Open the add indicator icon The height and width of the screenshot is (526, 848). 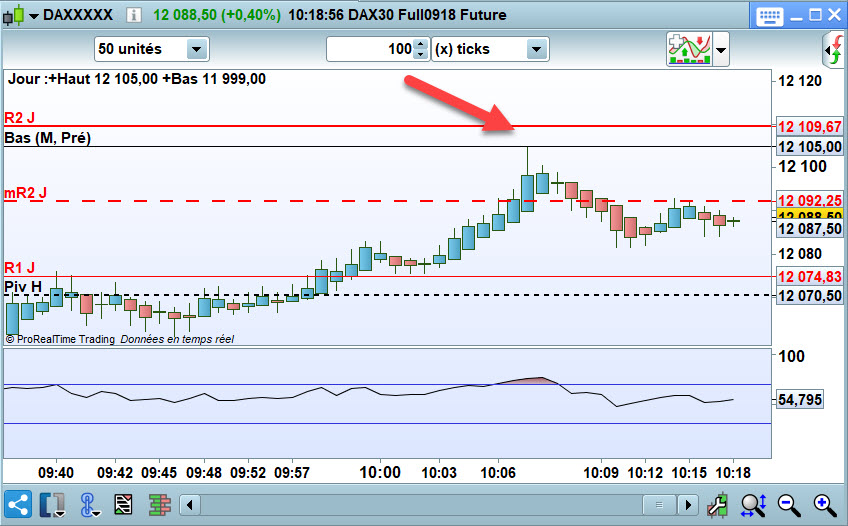tap(689, 49)
